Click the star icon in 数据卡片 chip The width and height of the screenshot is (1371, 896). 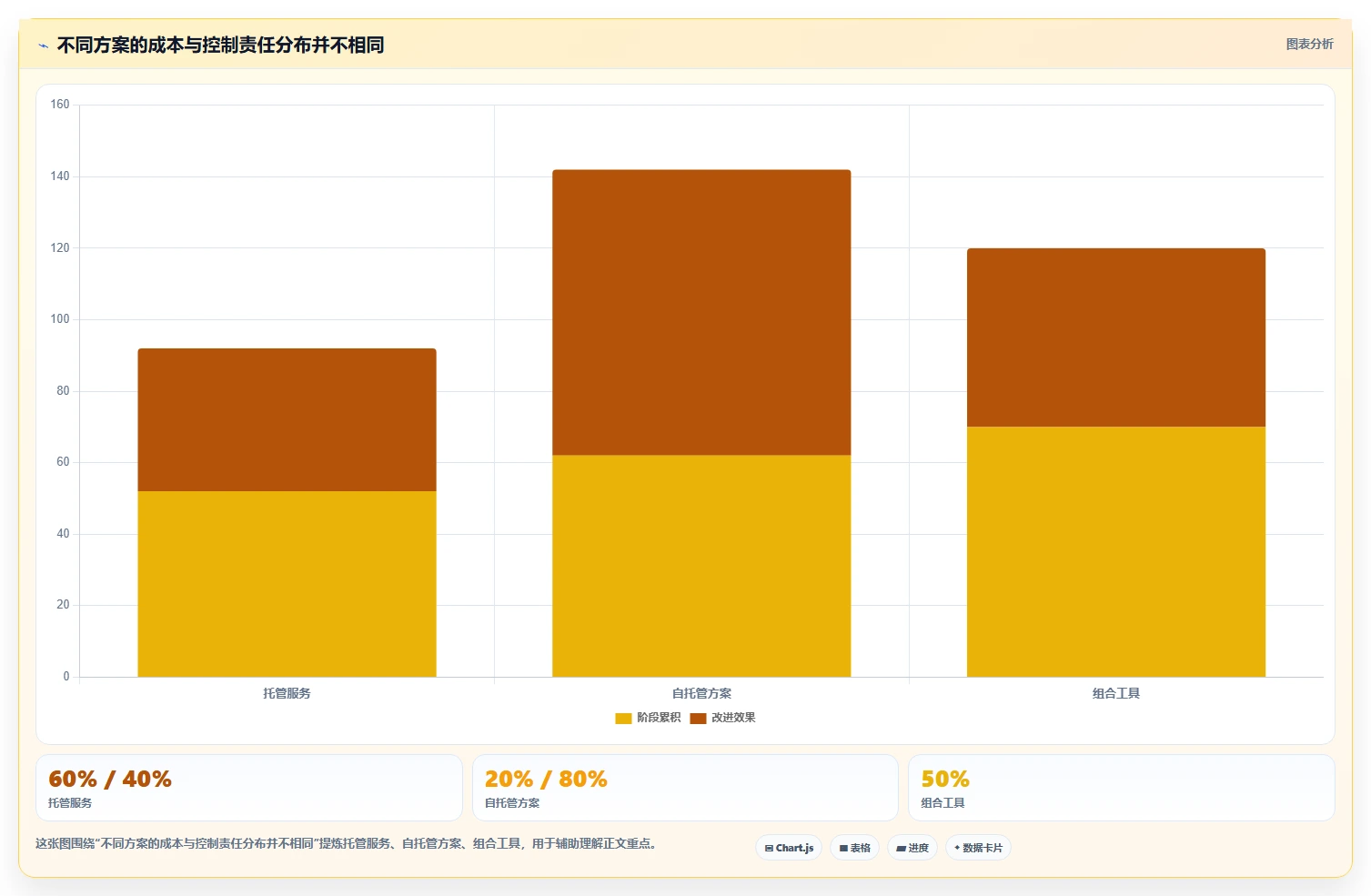click(957, 848)
